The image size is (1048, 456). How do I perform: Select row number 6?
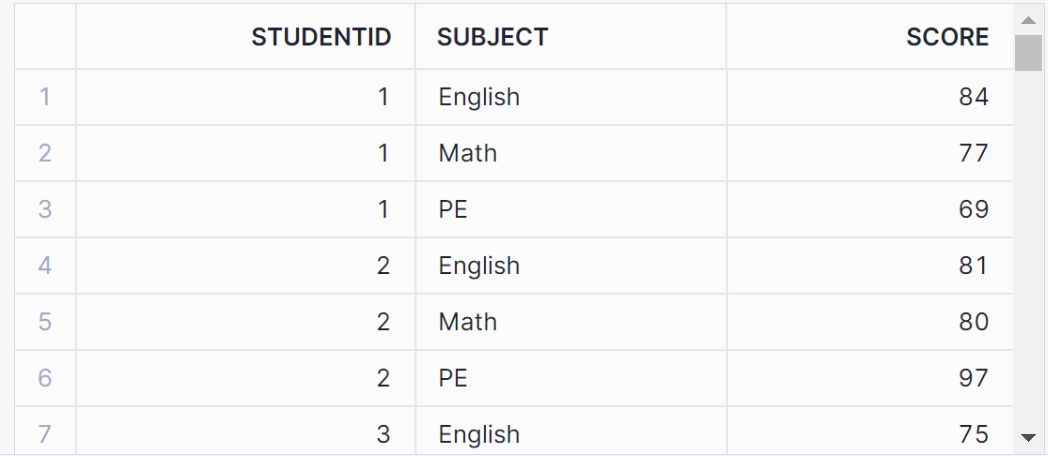click(x=45, y=378)
